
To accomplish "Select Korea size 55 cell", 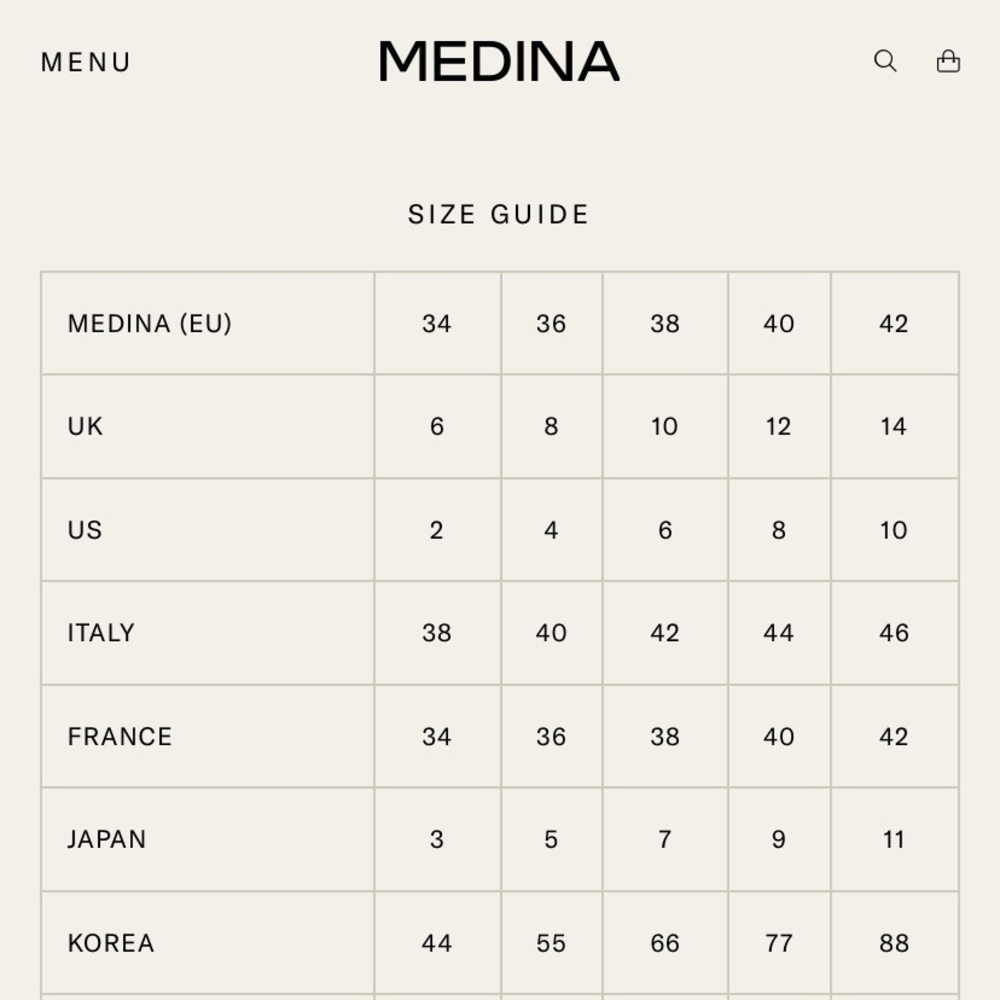I will (551, 943).
